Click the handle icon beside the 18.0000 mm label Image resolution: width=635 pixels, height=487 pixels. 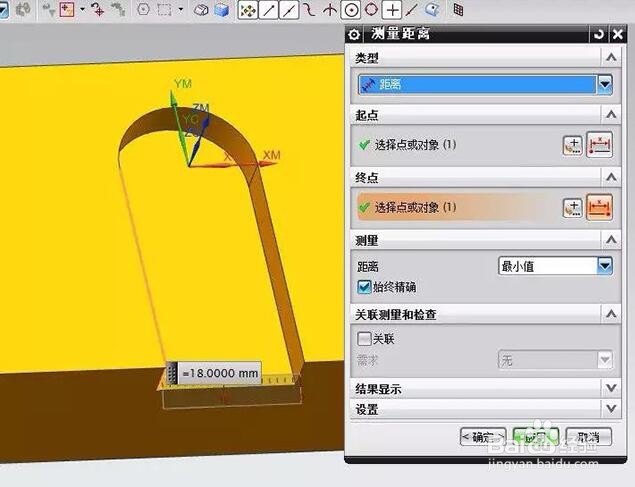172,373
